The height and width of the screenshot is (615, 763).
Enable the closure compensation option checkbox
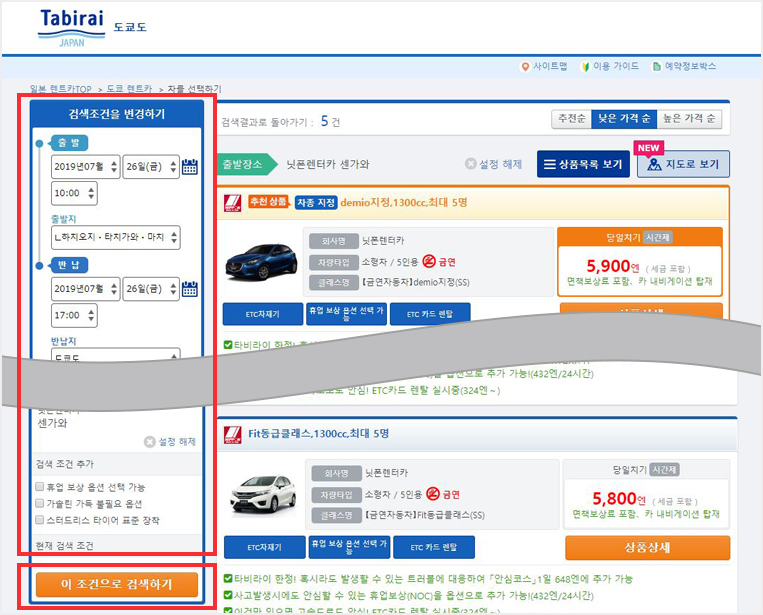[x=40, y=487]
